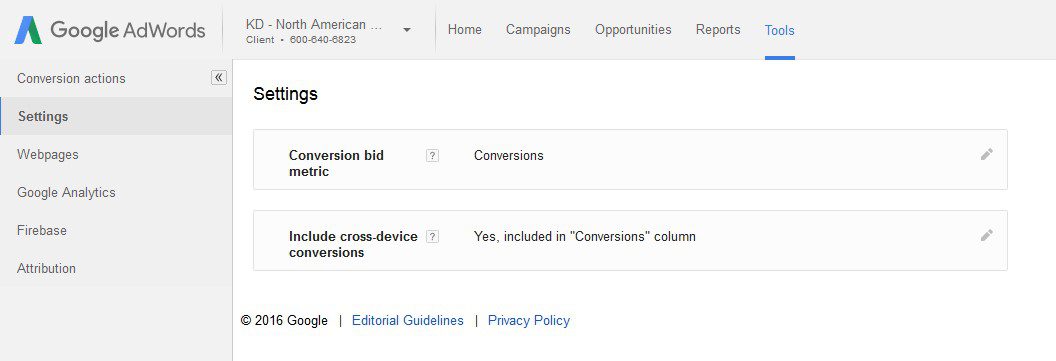Switch to the Opportunities tab

633,30
